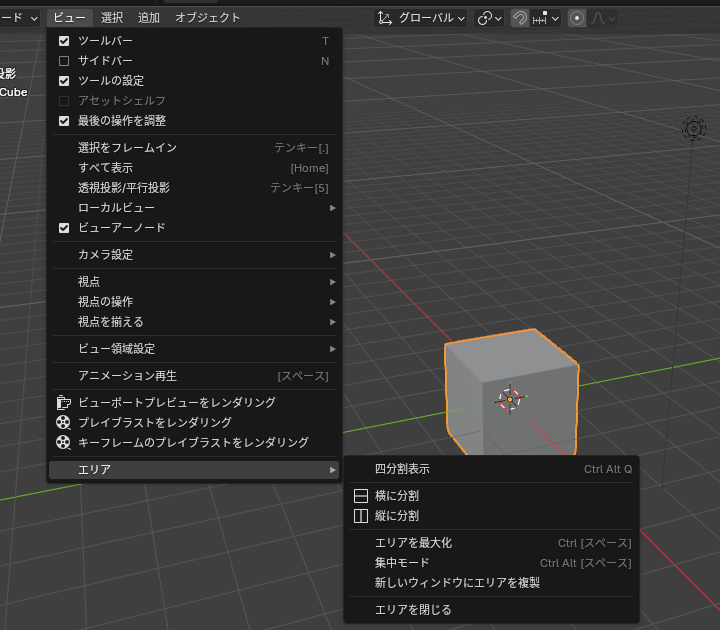Click the 横に分割 split icon
This screenshot has width=720, height=630.
pyautogui.click(x=361, y=496)
